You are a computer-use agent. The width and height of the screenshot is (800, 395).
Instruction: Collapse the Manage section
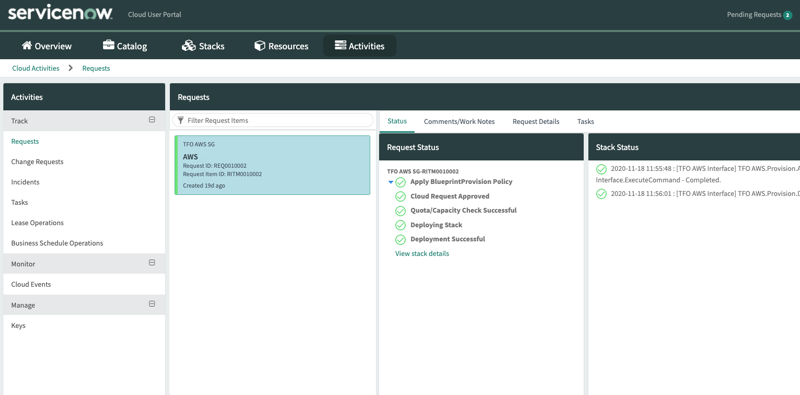tap(152, 304)
